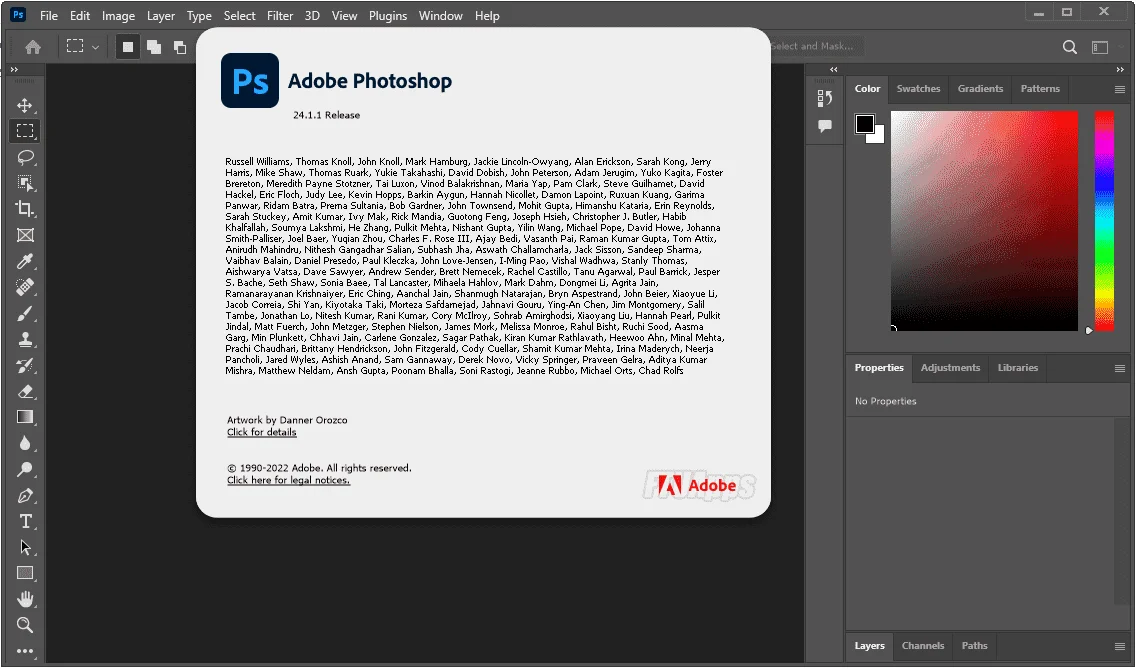This screenshot has height=669, width=1136.
Task: Select the Frame tool
Action: pos(25,235)
